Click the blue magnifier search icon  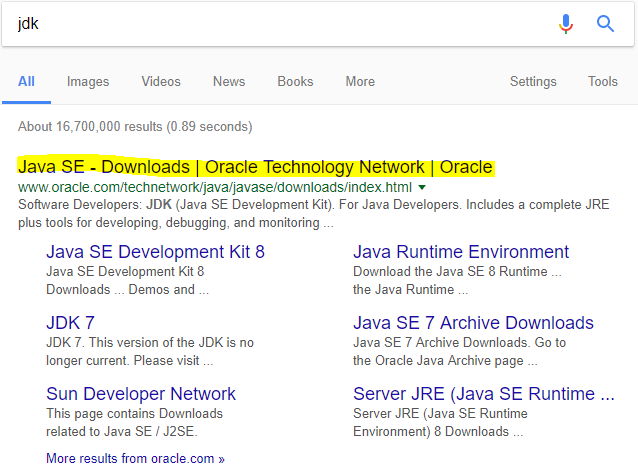coord(605,24)
